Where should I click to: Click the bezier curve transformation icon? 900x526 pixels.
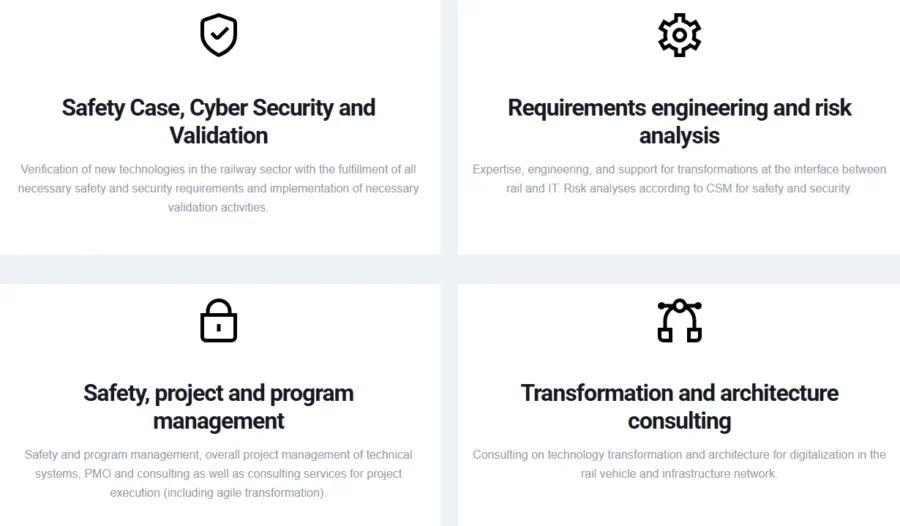680,320
